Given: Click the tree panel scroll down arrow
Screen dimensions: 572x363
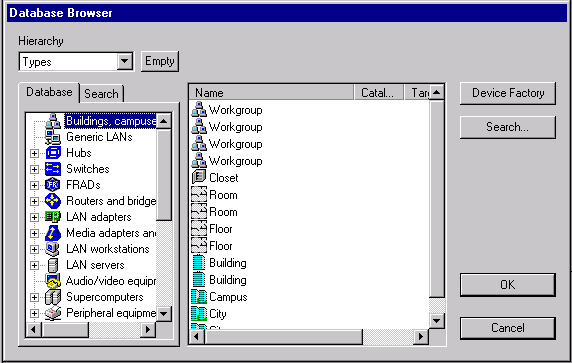Looking at the screenshot, I should [164, 313].
